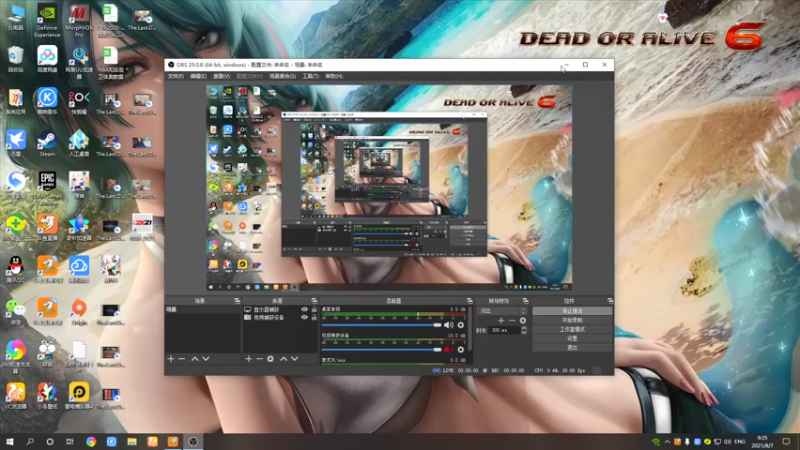Click the Stop Streaming button
This screenshot has height=450, width=800.
[572, 311]
